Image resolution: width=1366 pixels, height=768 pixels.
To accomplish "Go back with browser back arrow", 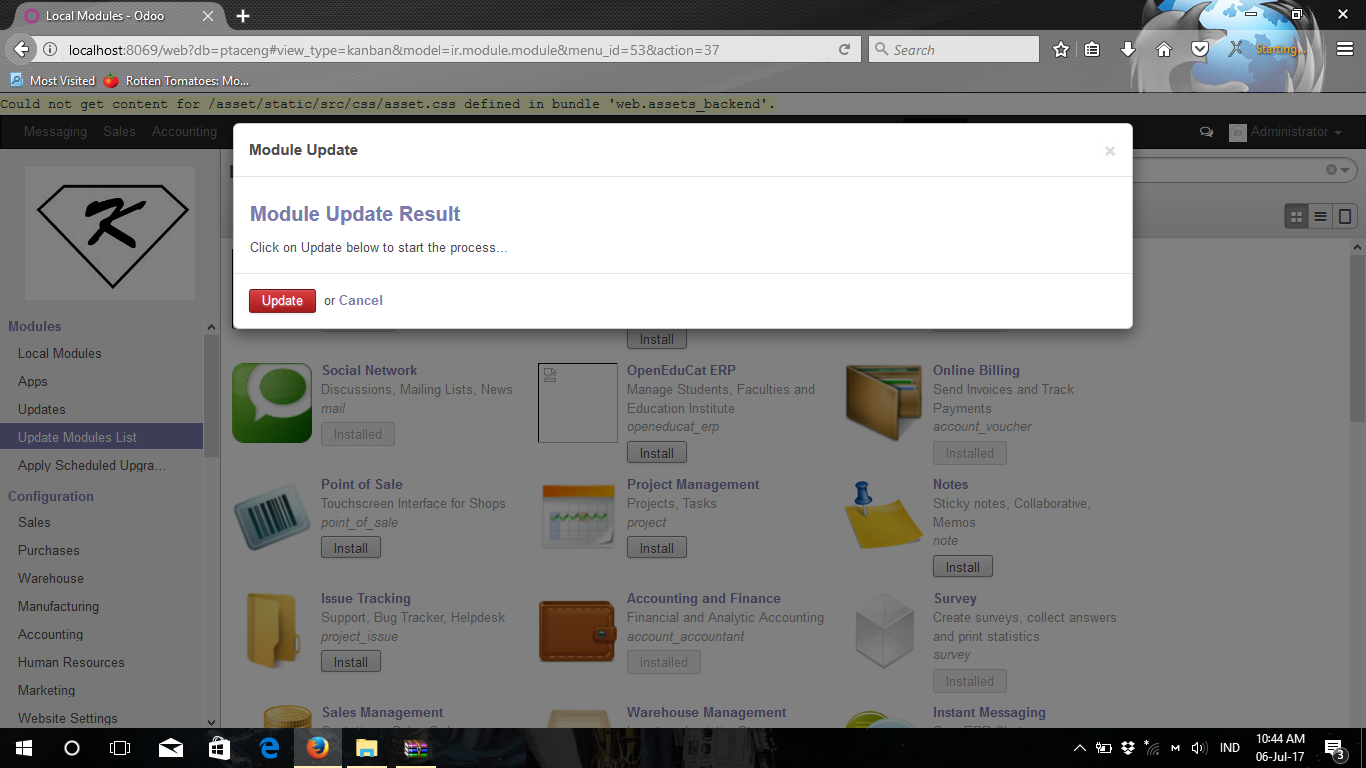I will 21,50.
